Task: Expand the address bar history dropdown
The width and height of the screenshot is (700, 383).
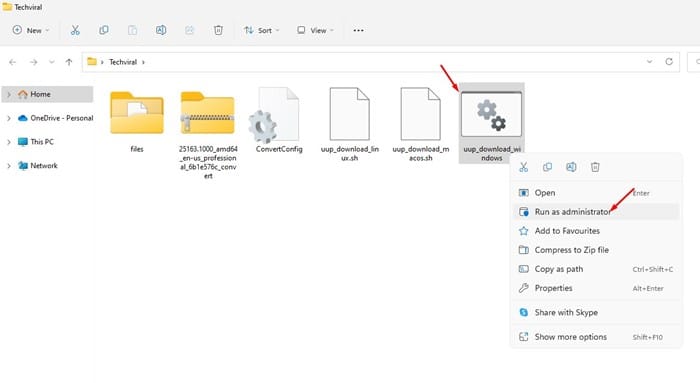Action: pos(650,62)
